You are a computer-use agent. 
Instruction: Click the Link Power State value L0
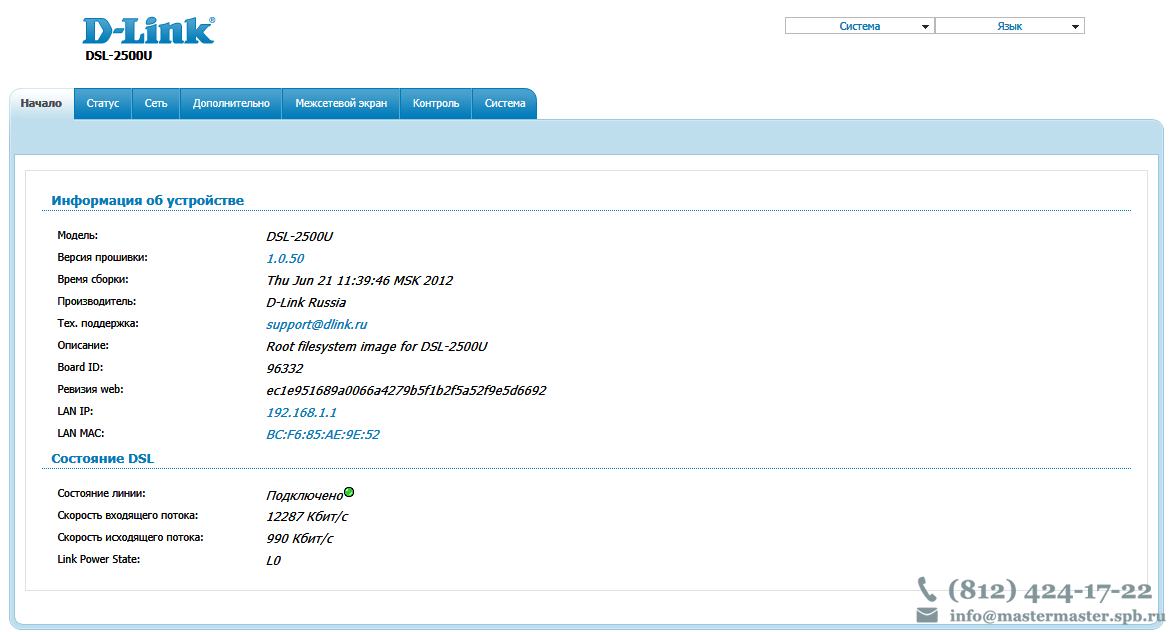pos(273,561)
